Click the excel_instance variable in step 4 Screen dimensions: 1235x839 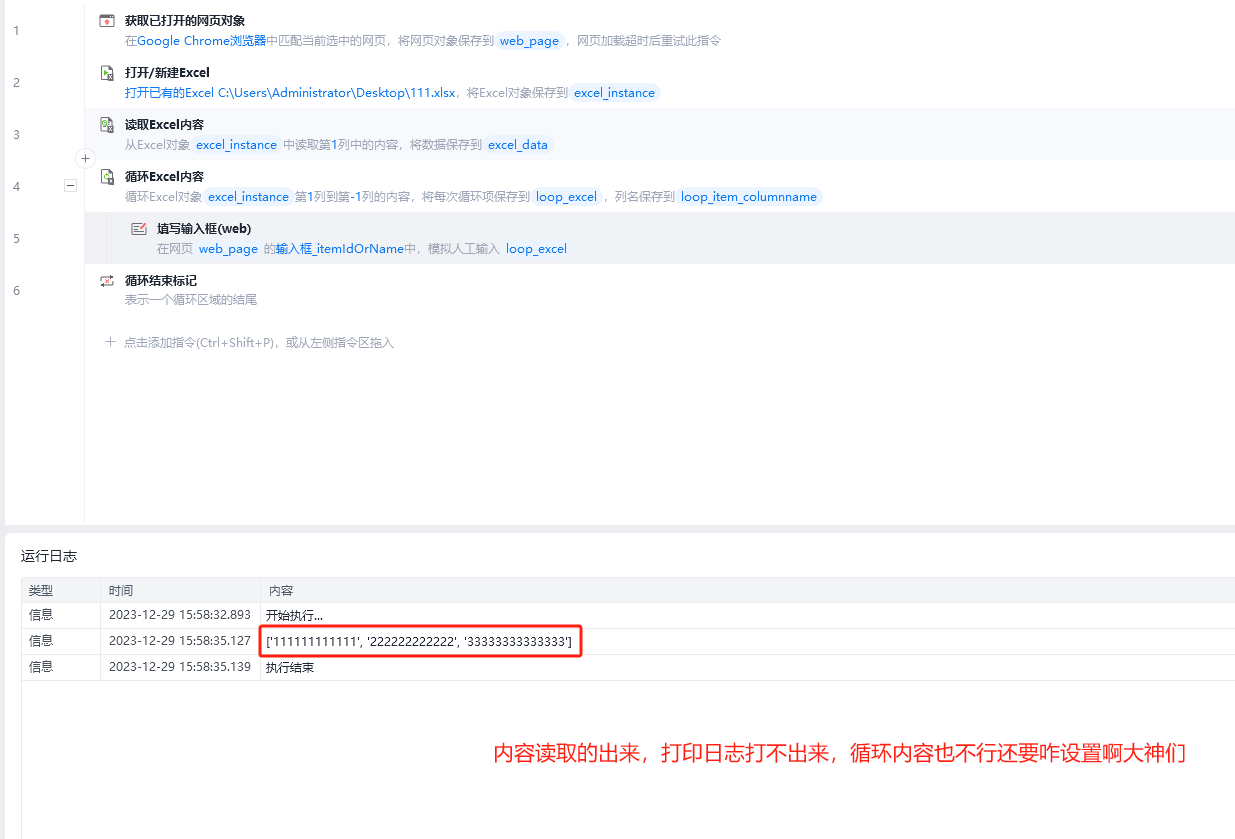pyautogui.click(x=249, y=197)
